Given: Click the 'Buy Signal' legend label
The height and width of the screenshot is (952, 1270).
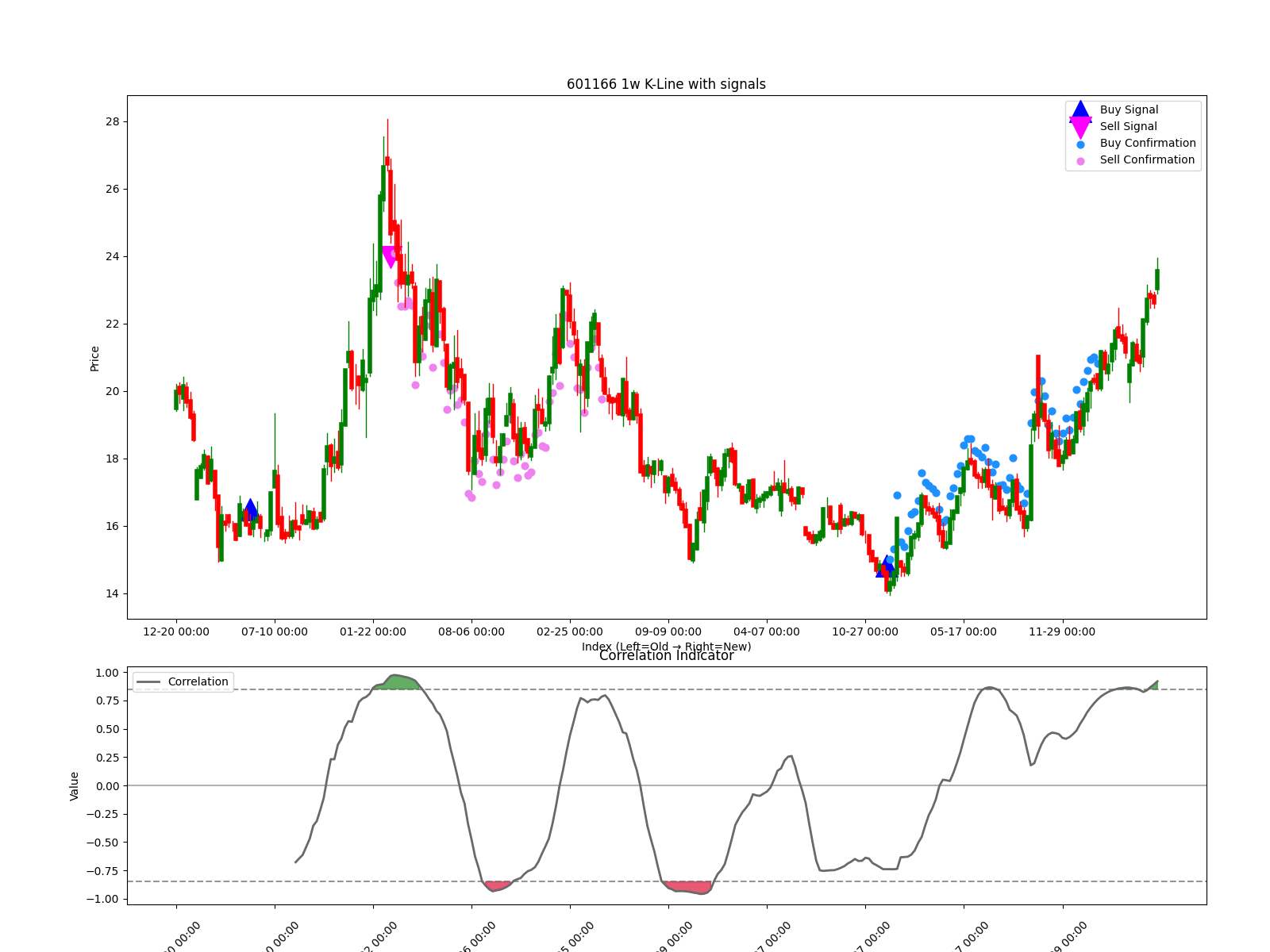Looking at the screenshot, I should click(x=1129, y=109).
